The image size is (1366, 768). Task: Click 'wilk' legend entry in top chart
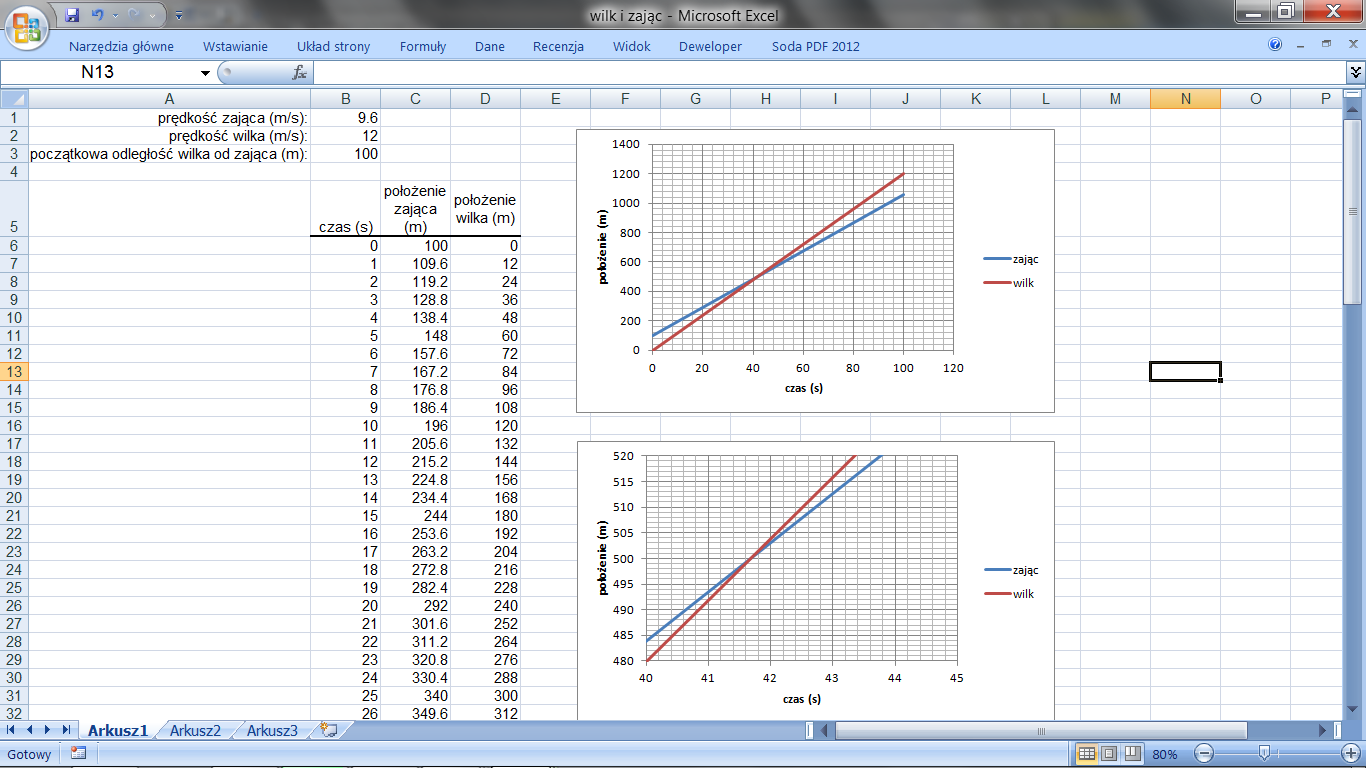1008,283
